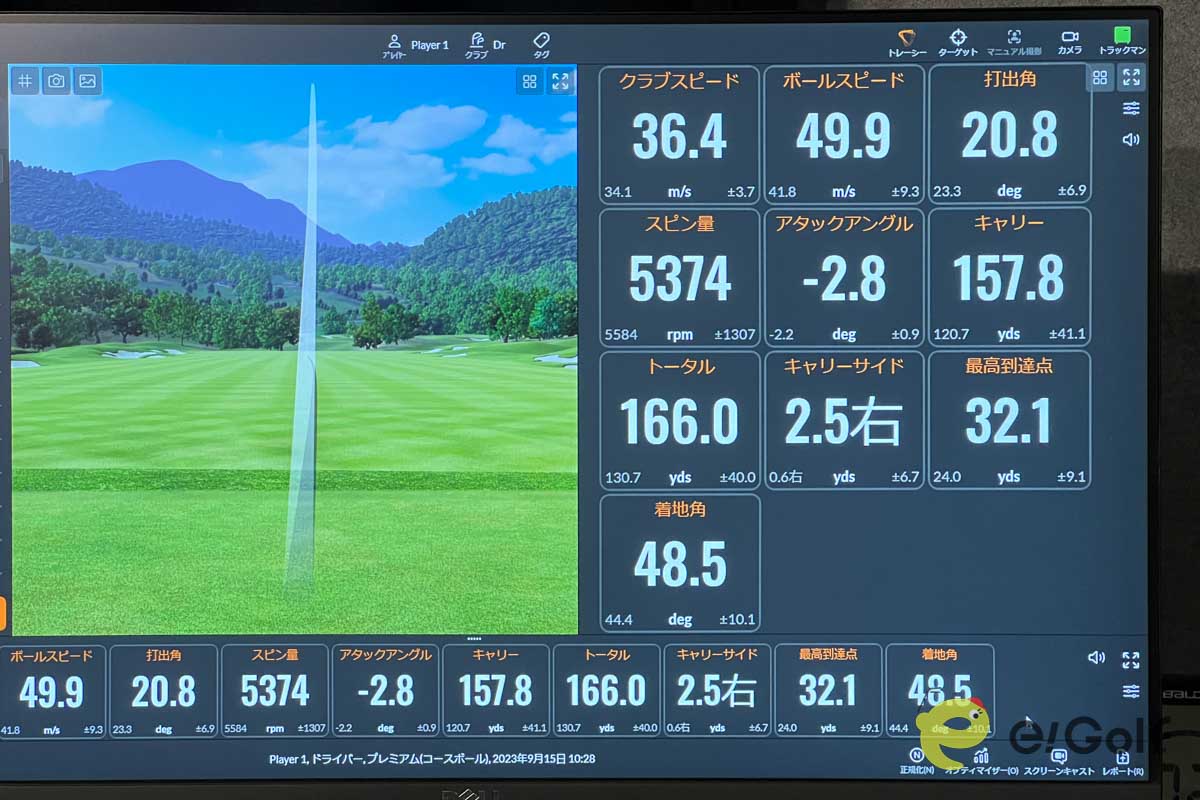Select the large アタックアングル -2.8 tile
1200x800 pixels.
tap(844, 277)
